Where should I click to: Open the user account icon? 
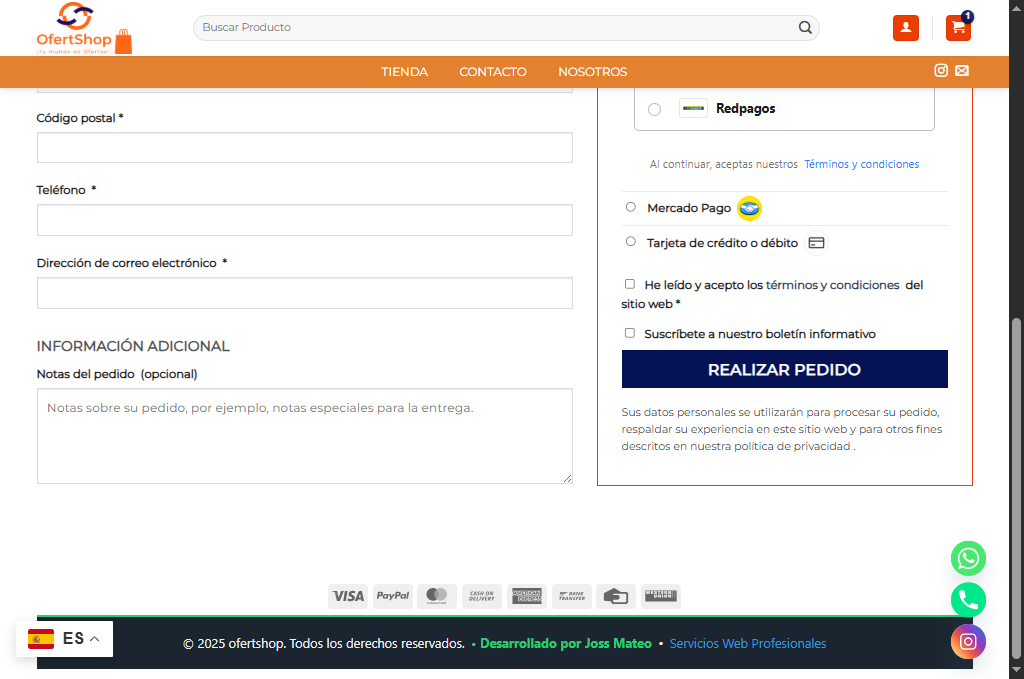pyautogui.click(x=905, y=28)
